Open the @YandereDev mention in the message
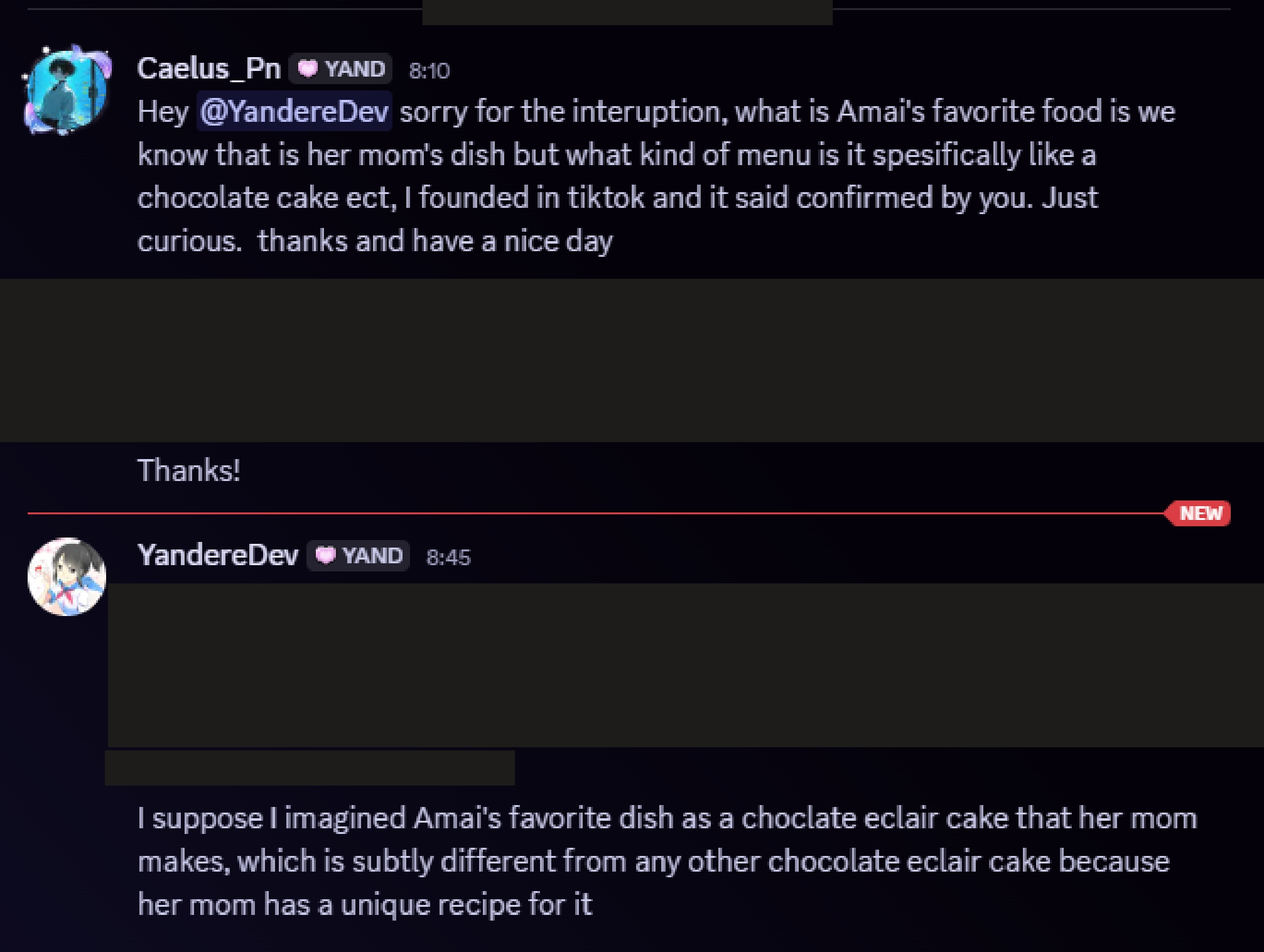Screen dimensions: 1264x952 coord(294,112)
